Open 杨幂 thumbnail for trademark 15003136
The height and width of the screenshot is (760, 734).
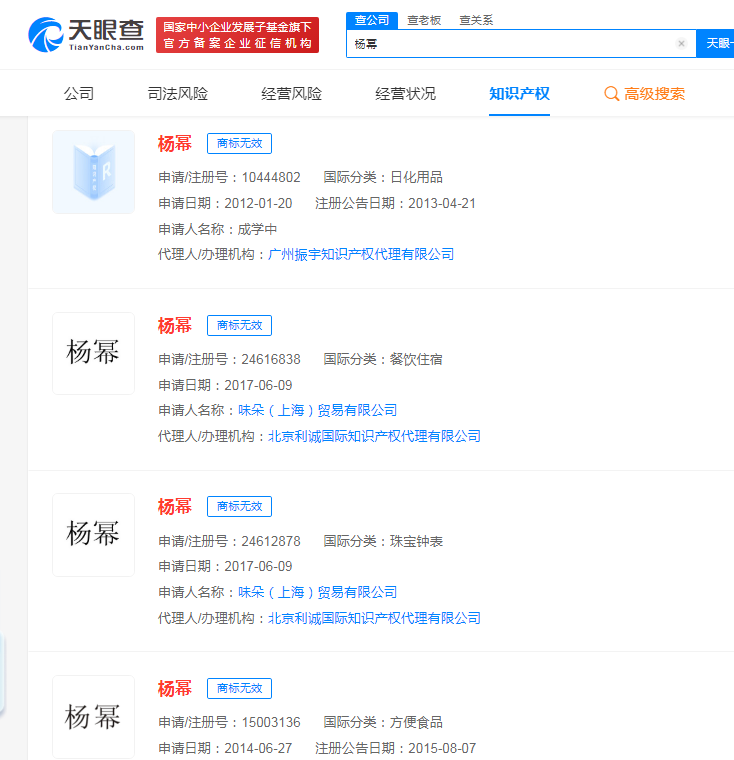(x=94, y=716)
